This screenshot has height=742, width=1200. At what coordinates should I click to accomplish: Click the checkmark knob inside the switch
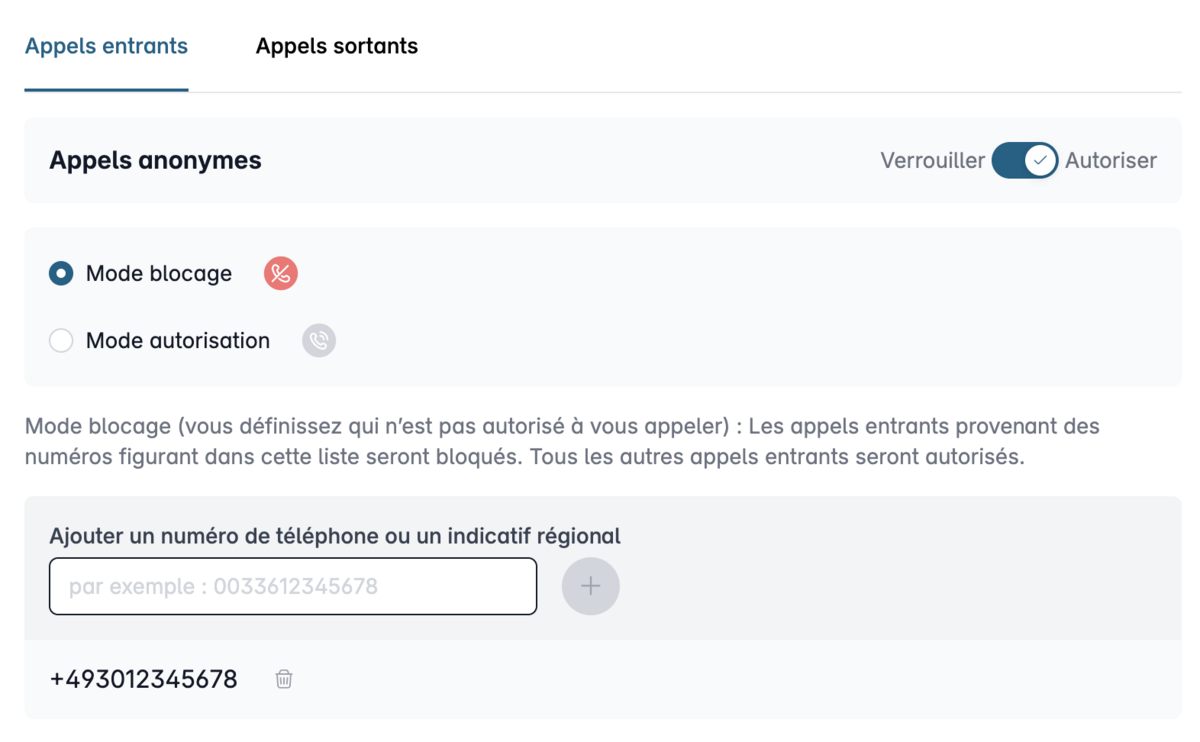click(1040, 160)
